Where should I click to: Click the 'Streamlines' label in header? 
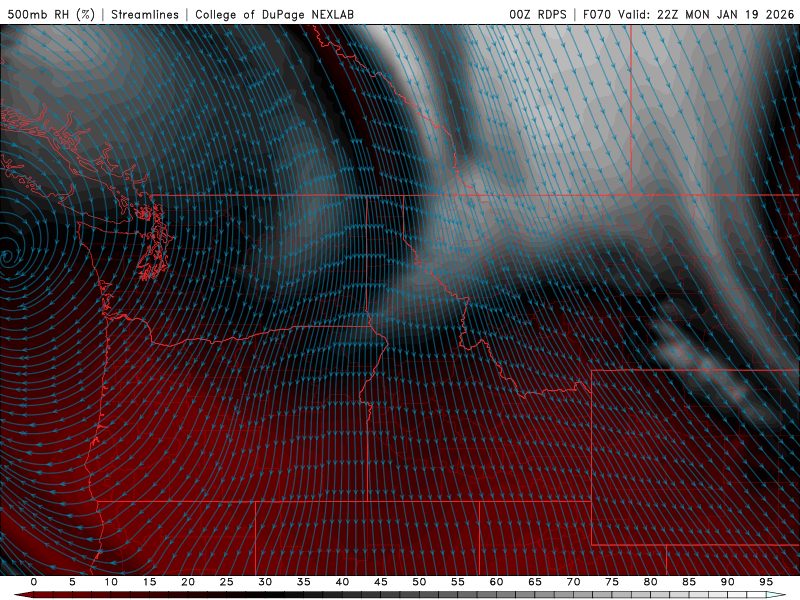pos(145,14)
